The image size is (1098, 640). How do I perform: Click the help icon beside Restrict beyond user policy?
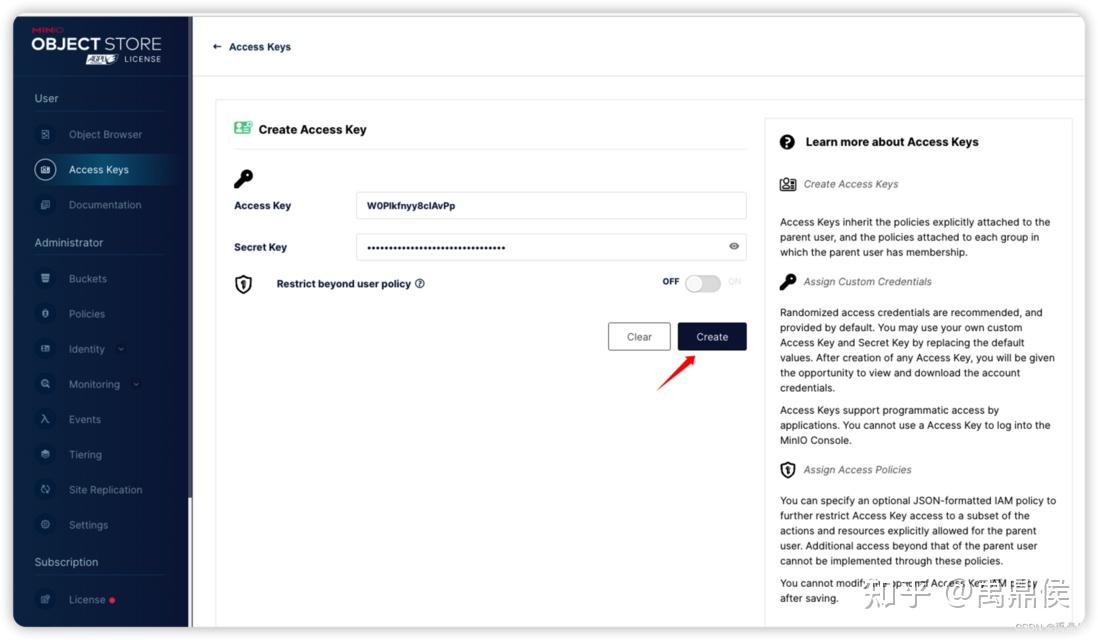tap(420, 284)
